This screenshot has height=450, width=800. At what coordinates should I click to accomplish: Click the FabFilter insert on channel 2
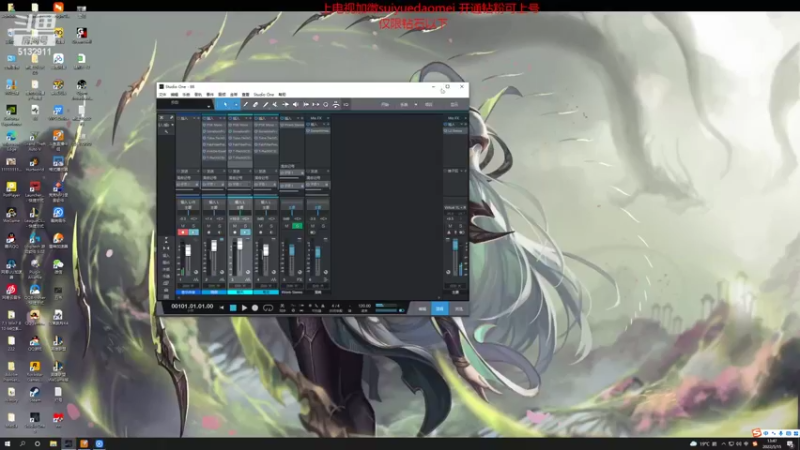[214, 144]
